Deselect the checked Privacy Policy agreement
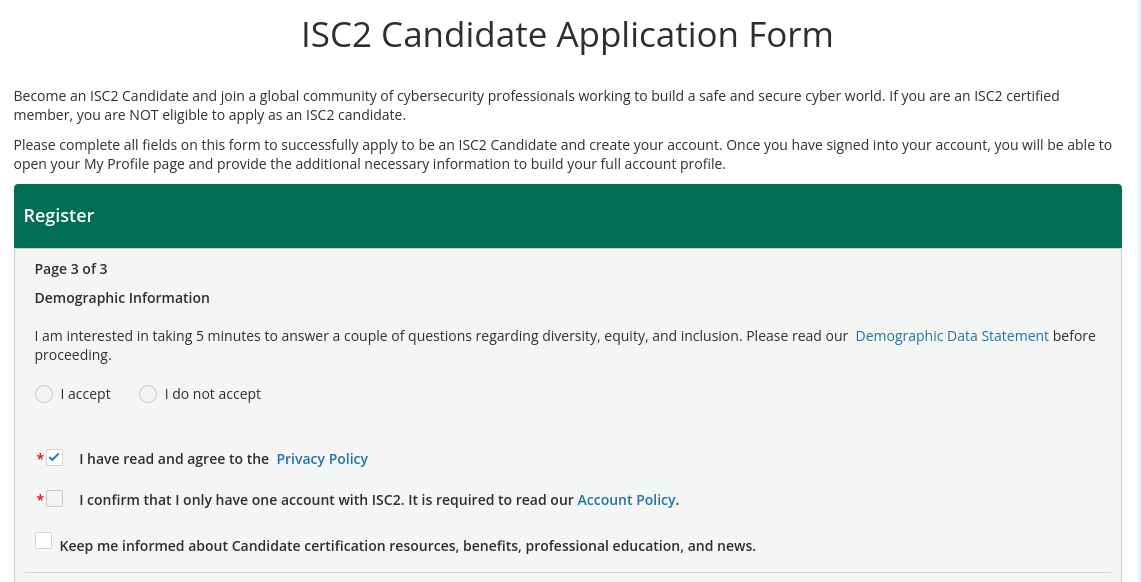This screenshot has width=1141, height=582. [54, 457]
